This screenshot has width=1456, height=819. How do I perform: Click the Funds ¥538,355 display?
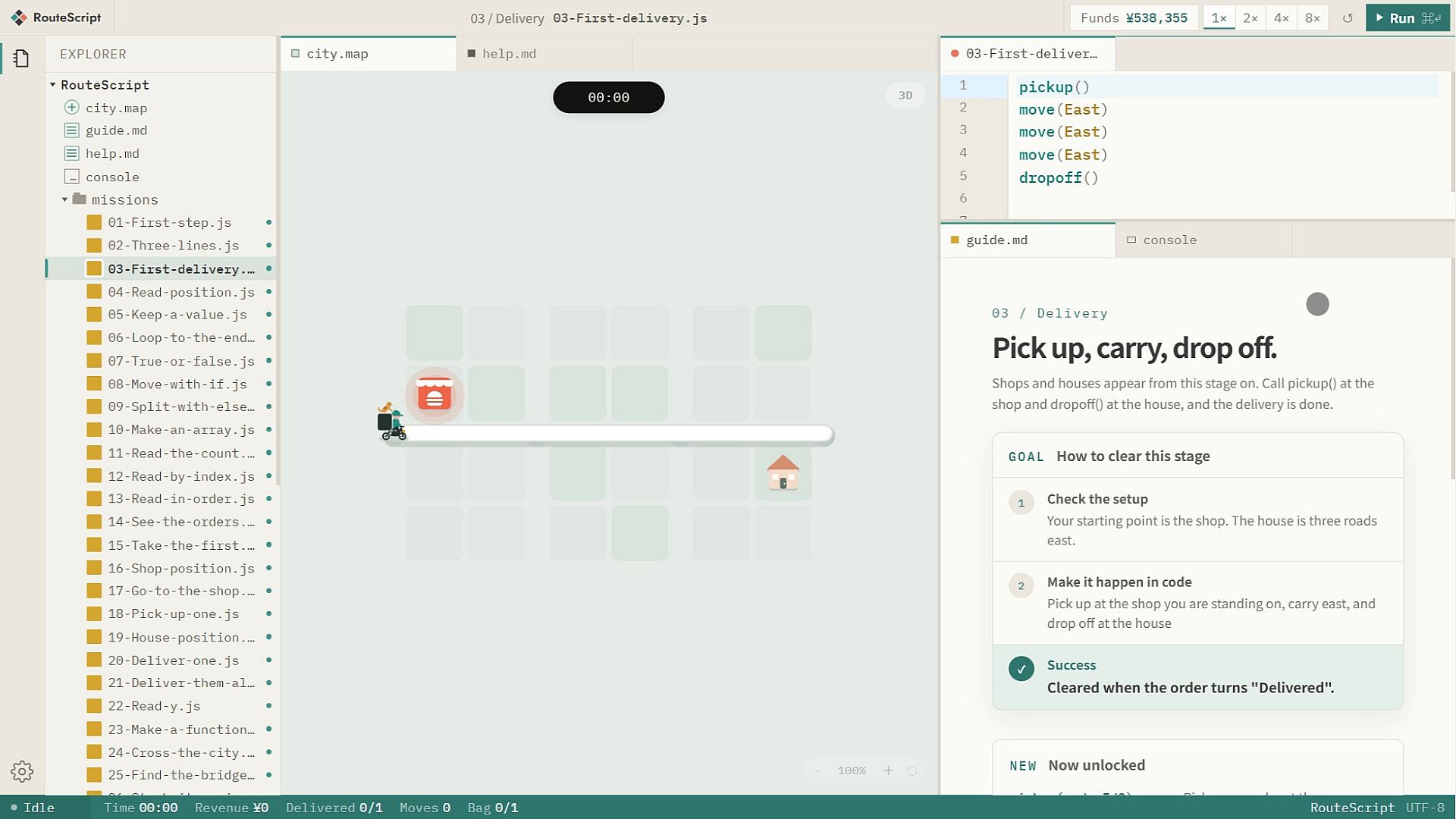click(1134, 17)
